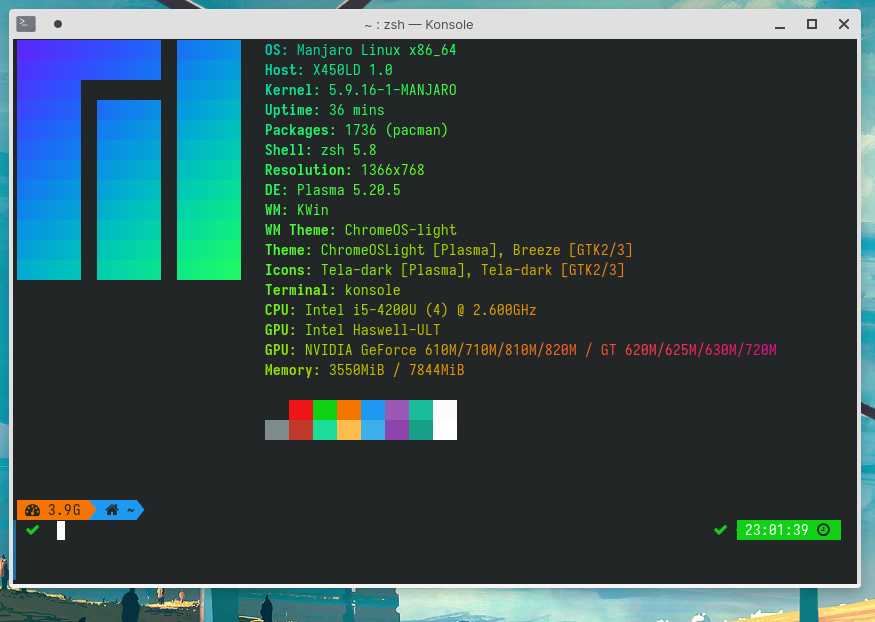Click the top-row red color block
The width and height of the screenshot is (875, 622).
[301, 409]
